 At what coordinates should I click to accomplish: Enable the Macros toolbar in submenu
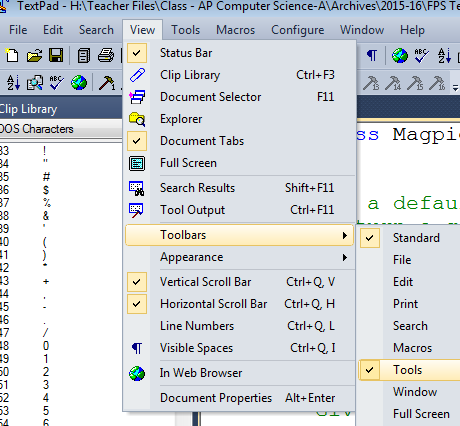410,348
